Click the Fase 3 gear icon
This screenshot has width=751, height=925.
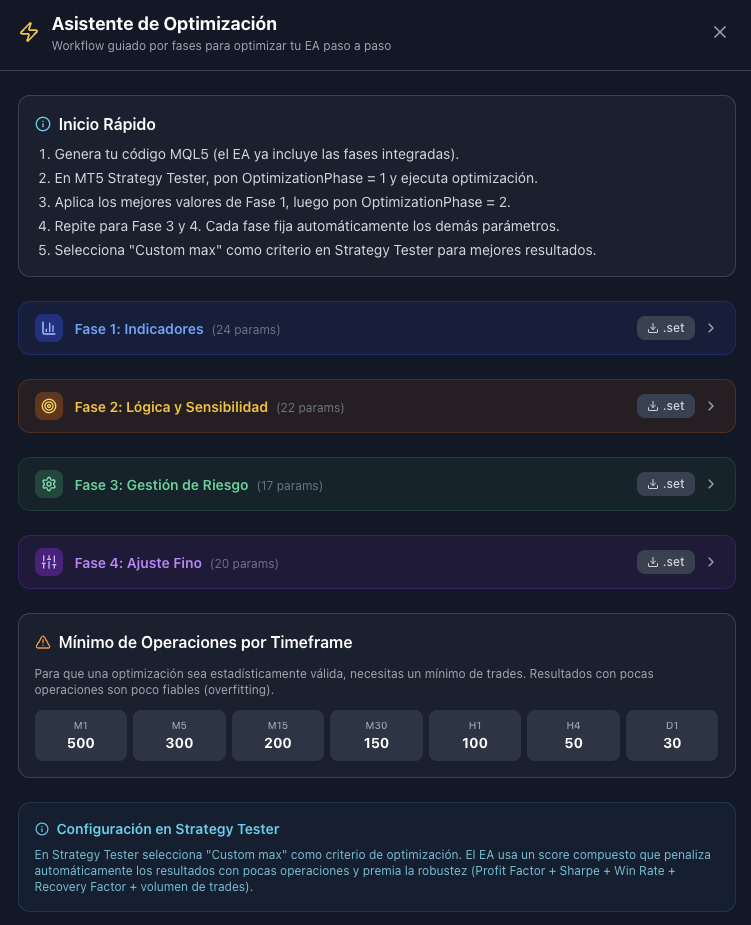[49, 484]
